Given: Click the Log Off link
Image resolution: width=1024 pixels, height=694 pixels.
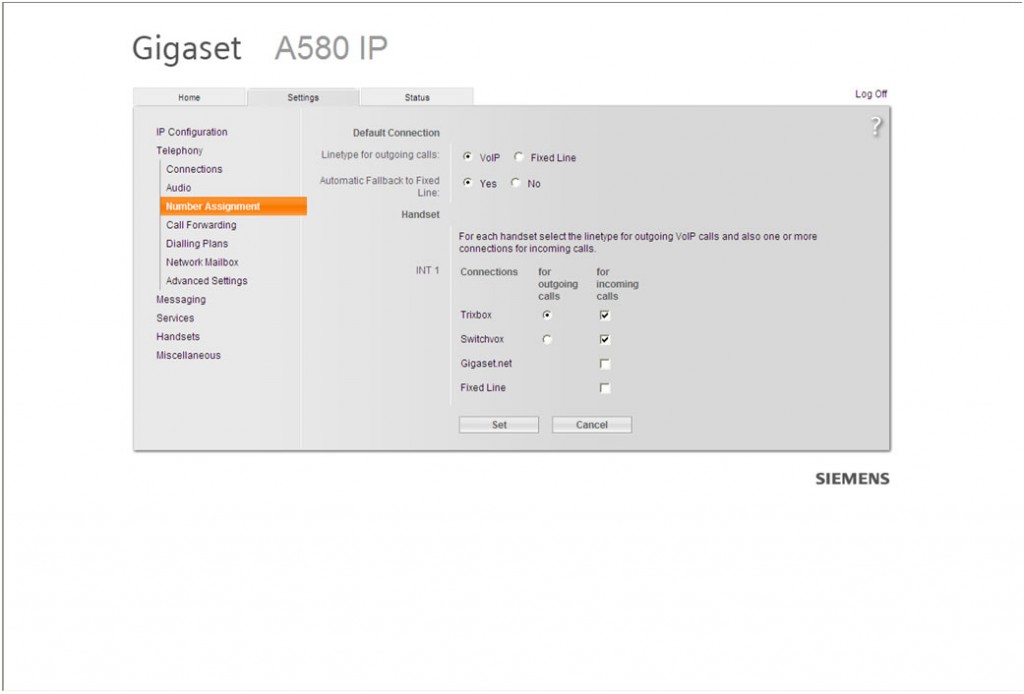Looking at the screenshot, I should [871, 94].
